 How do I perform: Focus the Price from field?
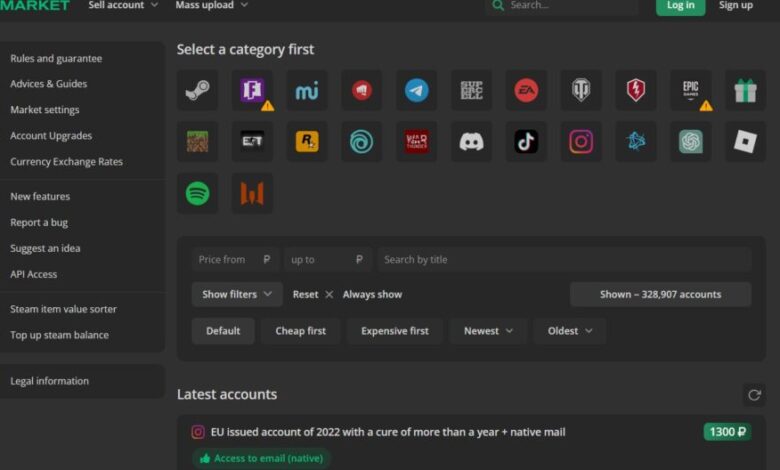(x=234, y=260)
